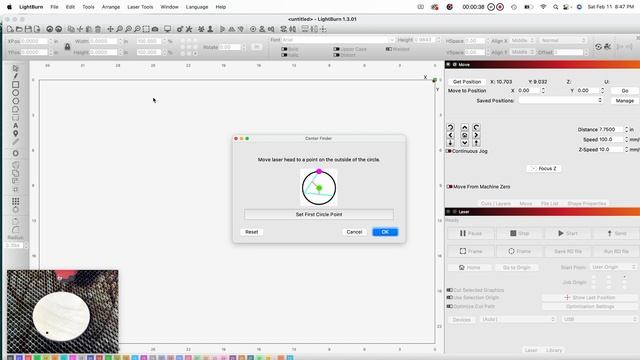
Task: Choose the Ellipse drawing tool
Action: click(x=16, y=93)
